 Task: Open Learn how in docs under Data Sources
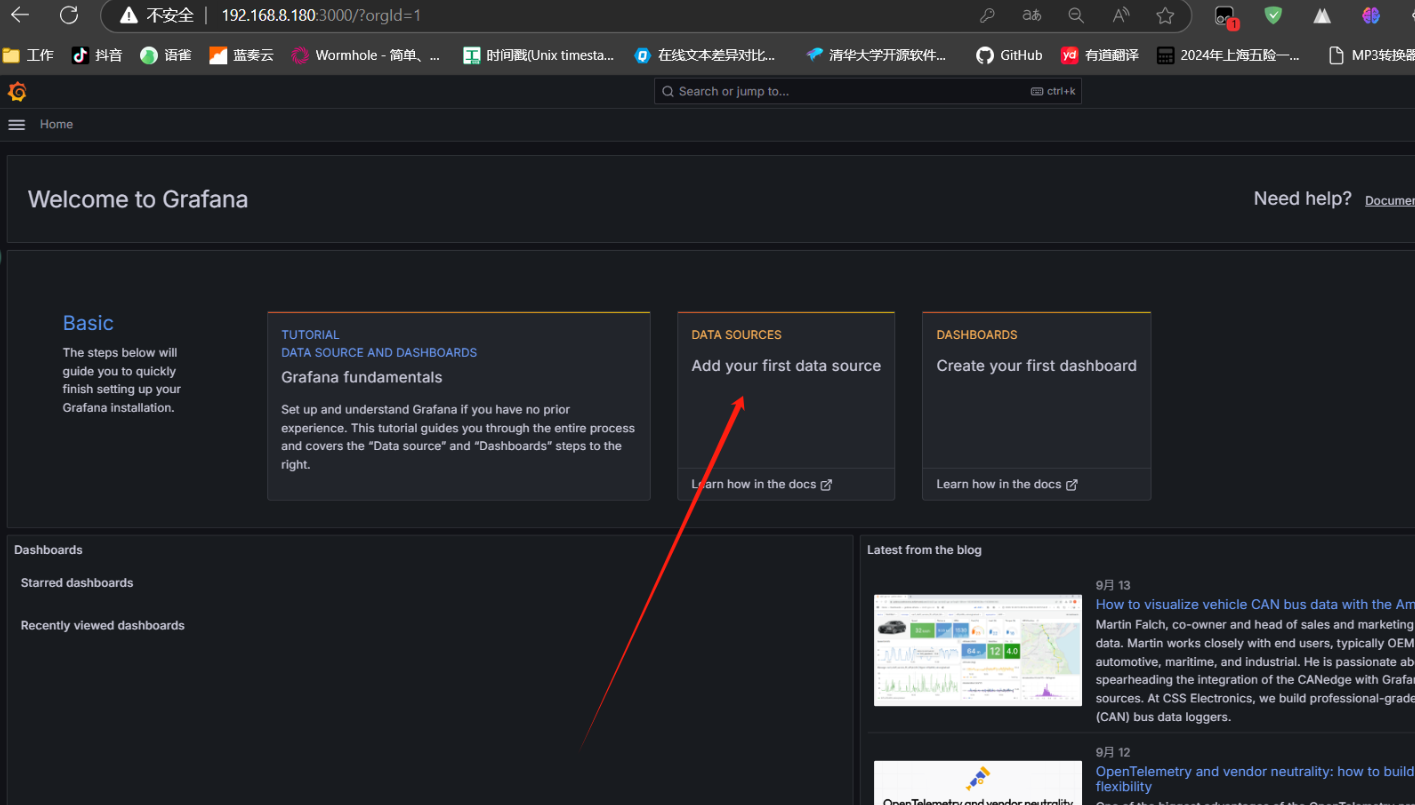coord(761,484)
